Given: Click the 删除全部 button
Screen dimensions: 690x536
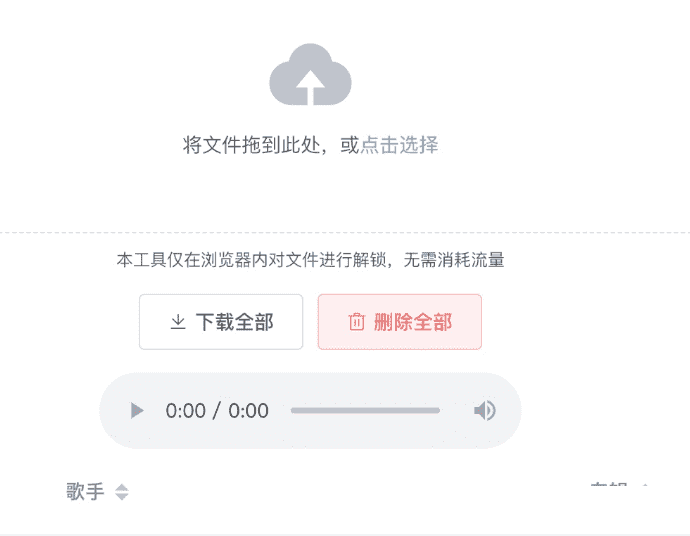Looking at the screenshot, I should pyautogui.click(x=400, y=322).
